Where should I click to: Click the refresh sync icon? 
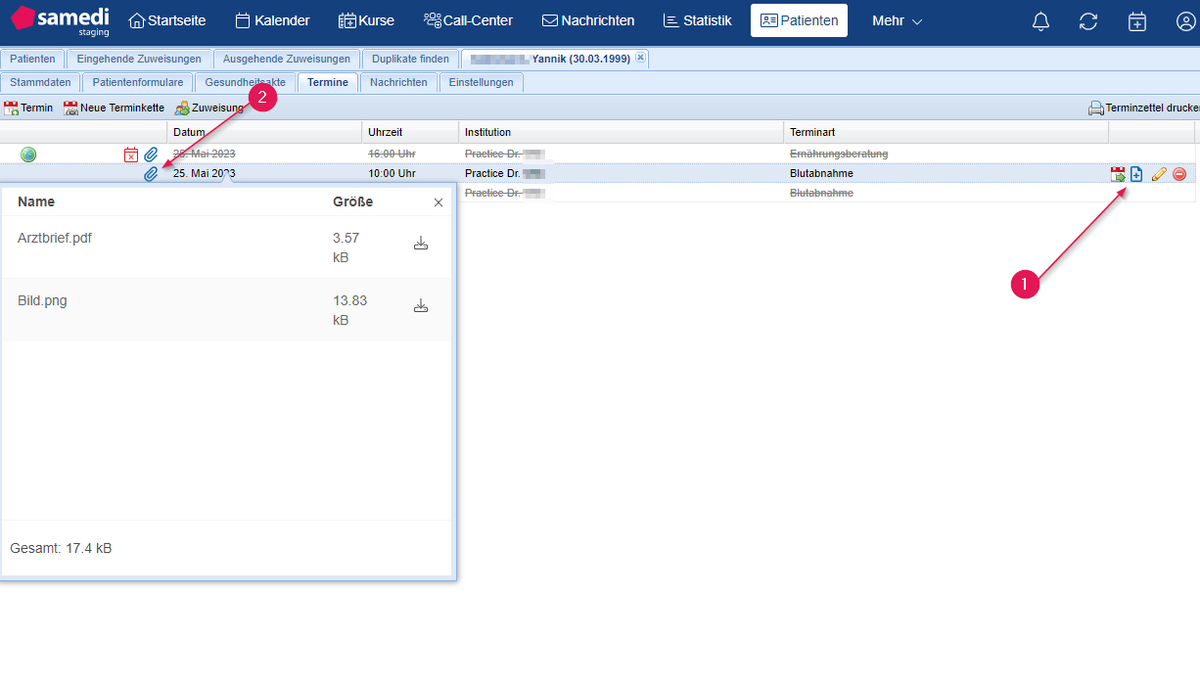pos(1089,21)
